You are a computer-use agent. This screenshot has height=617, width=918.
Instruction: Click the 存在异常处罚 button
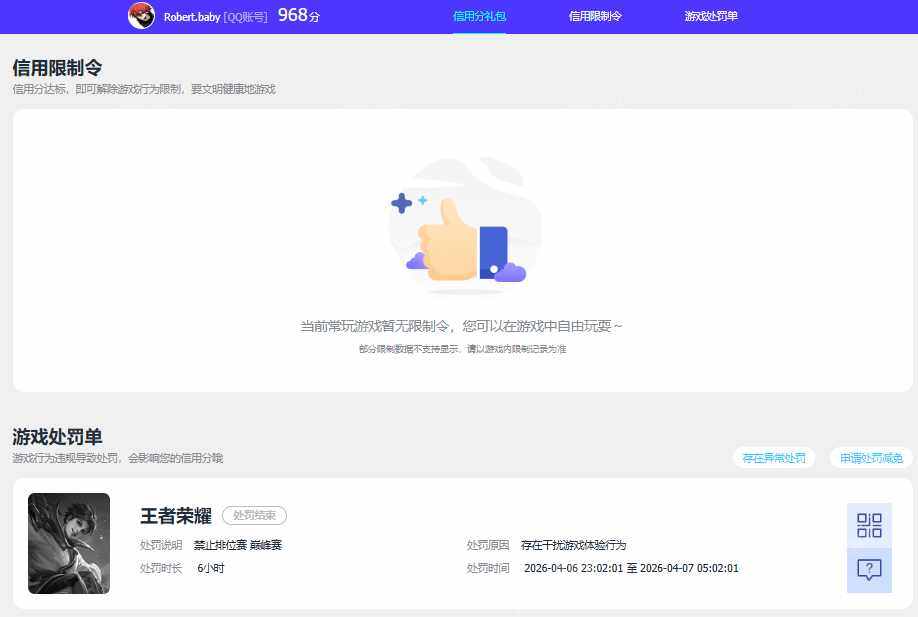click(x=773, y=458)
